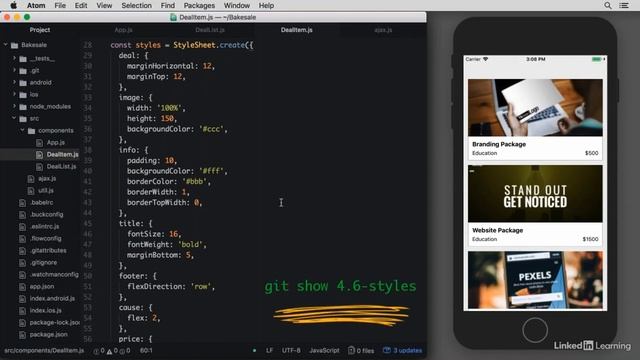The image size is (640, 360).
Task: Open index.android.js file
Action: (x=52, y=298)
